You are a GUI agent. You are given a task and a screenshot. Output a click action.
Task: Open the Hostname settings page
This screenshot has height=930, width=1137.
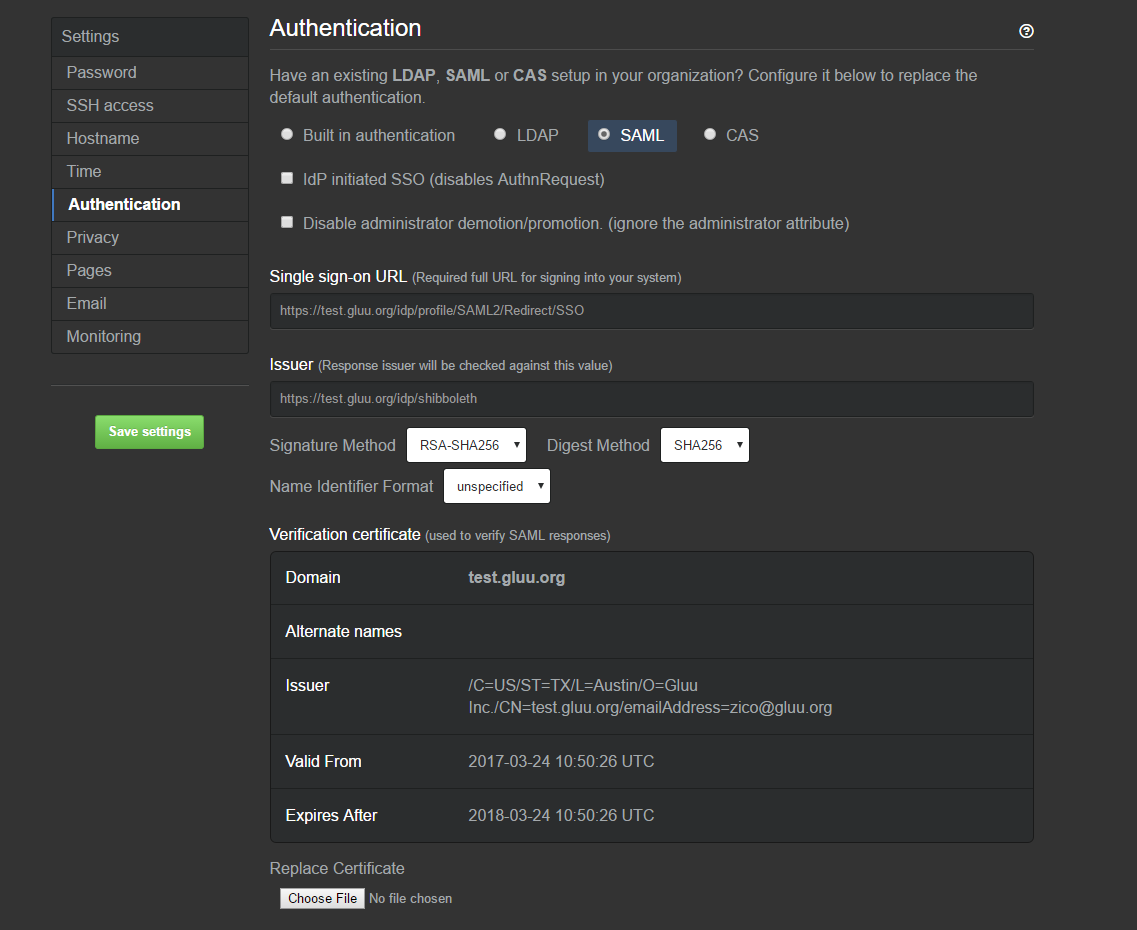pos(103,138)
